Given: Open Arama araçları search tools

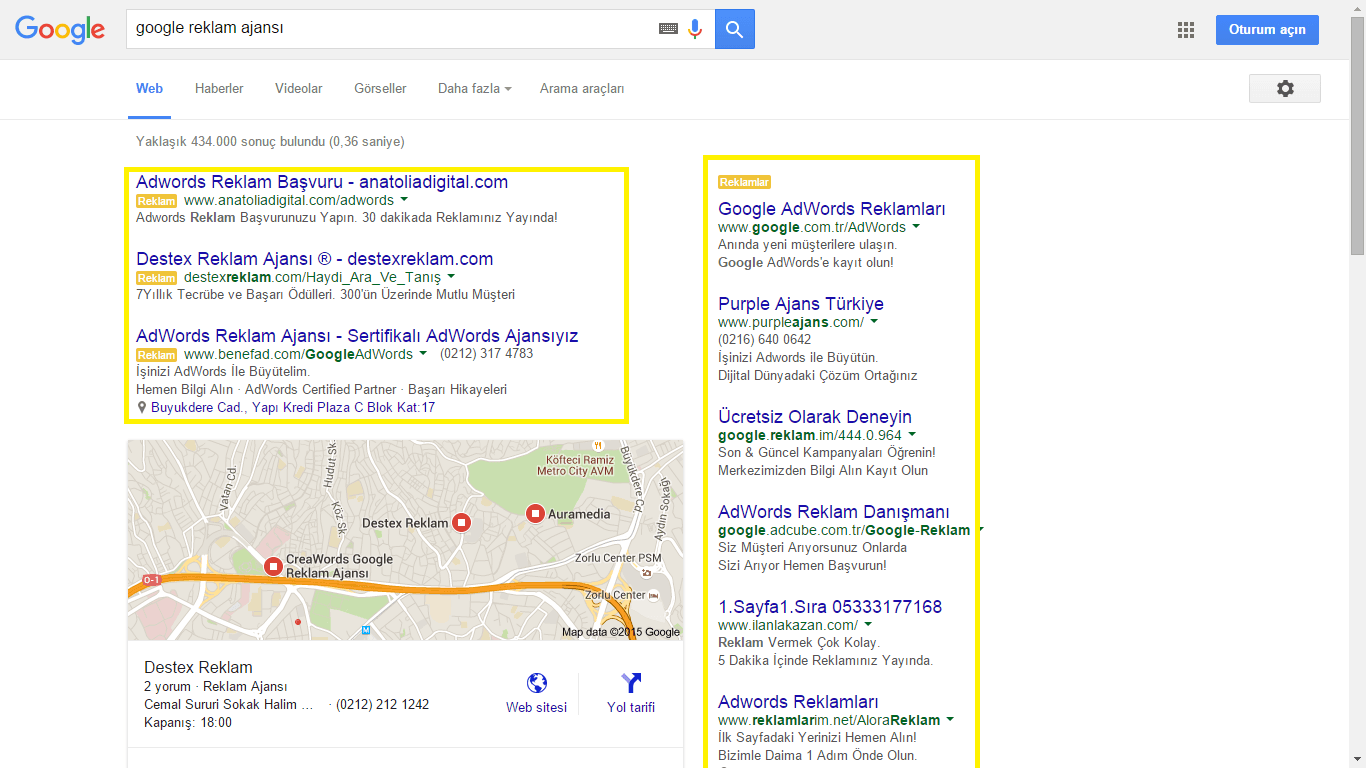Looking at the screenshot, I should point(582,88).
